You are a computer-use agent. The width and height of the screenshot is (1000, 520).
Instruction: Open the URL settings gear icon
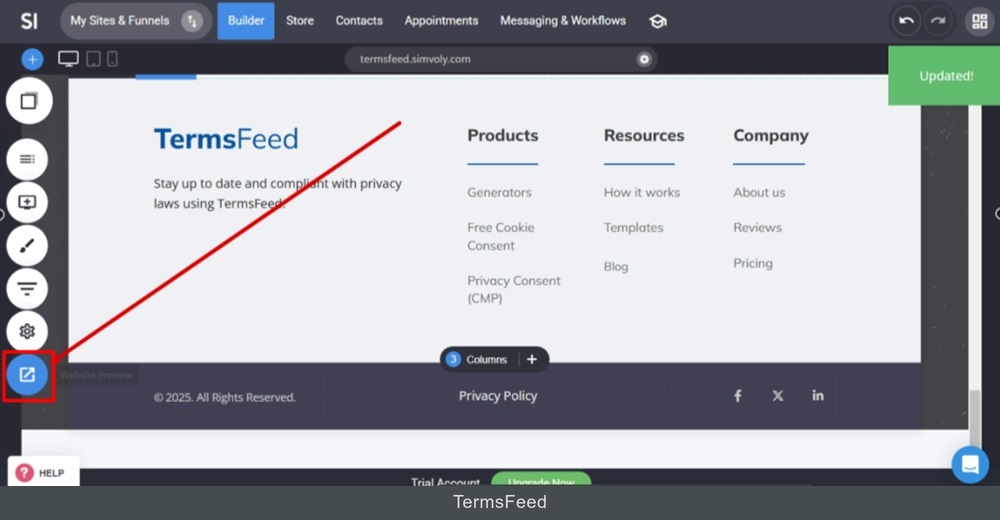tap(644, 59)
